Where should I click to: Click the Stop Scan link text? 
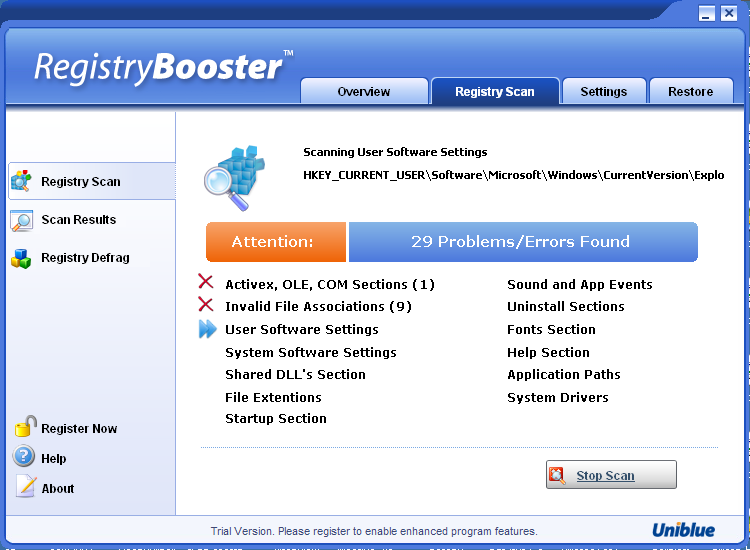point(605,475)
